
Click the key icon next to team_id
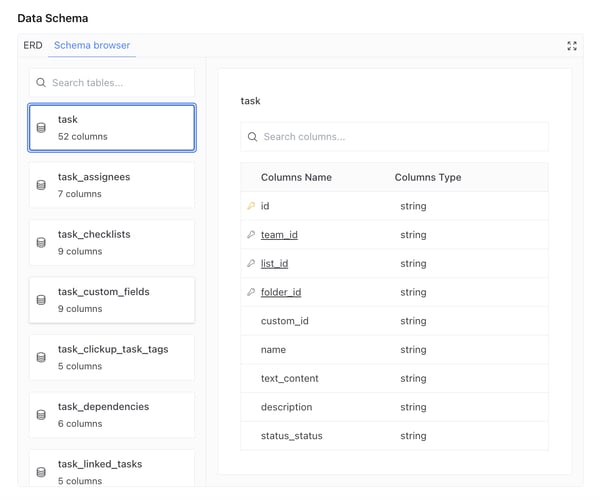click(x=251, y=235)
